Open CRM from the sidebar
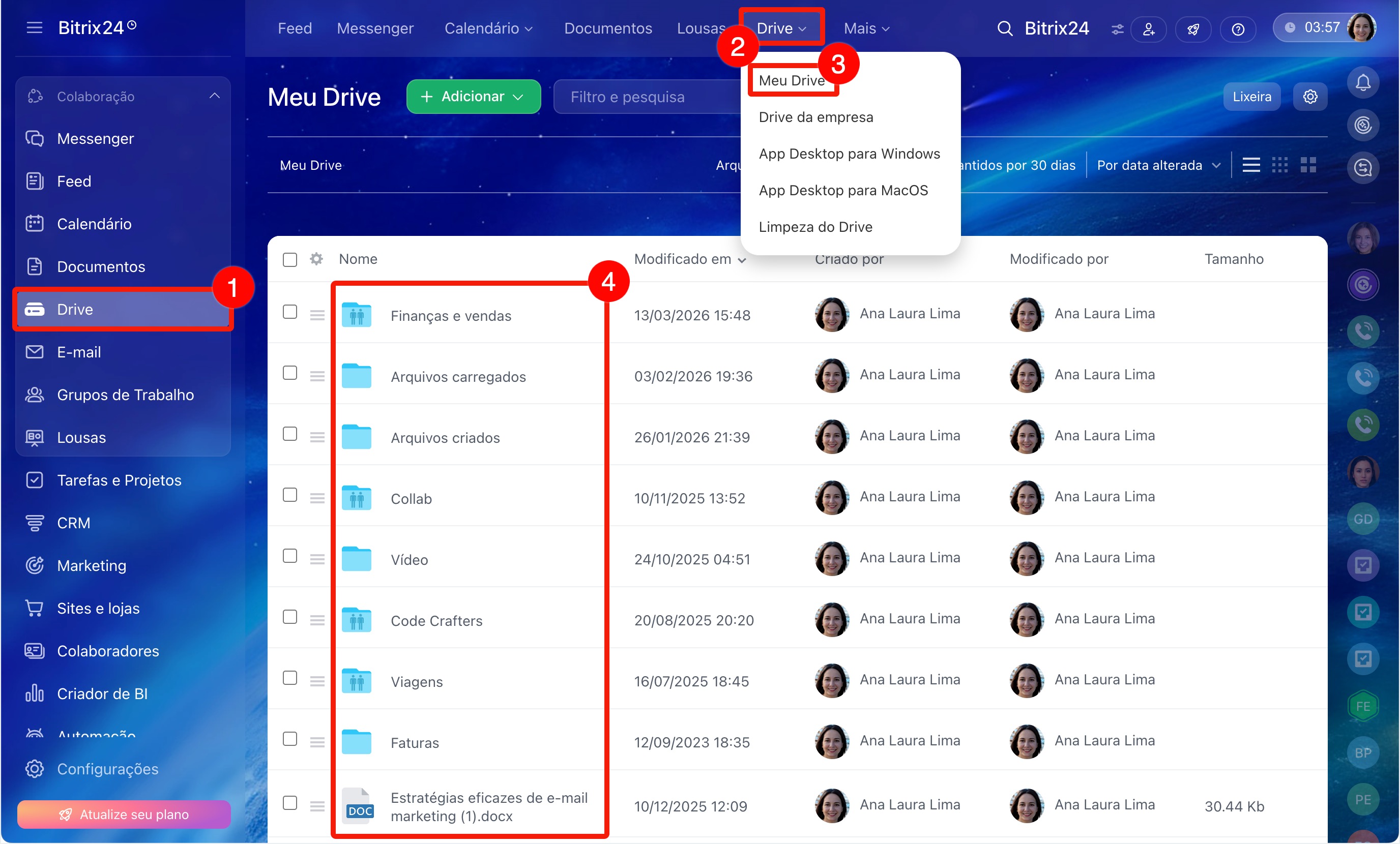Viewport: 1400px width, 844px height. tap(73, 523)
